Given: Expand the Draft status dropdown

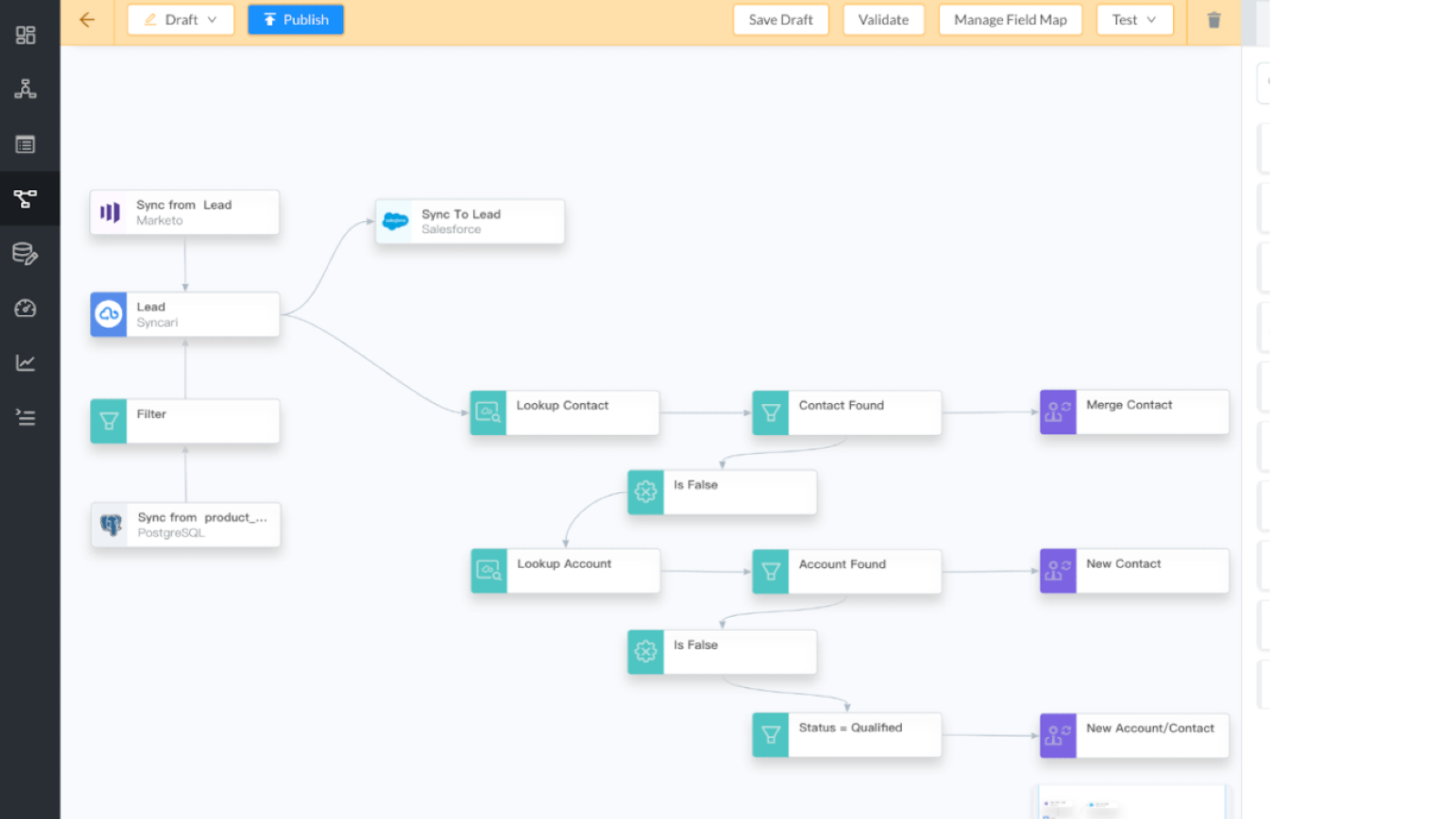Looking at the screenshot, I should [180, 20].
